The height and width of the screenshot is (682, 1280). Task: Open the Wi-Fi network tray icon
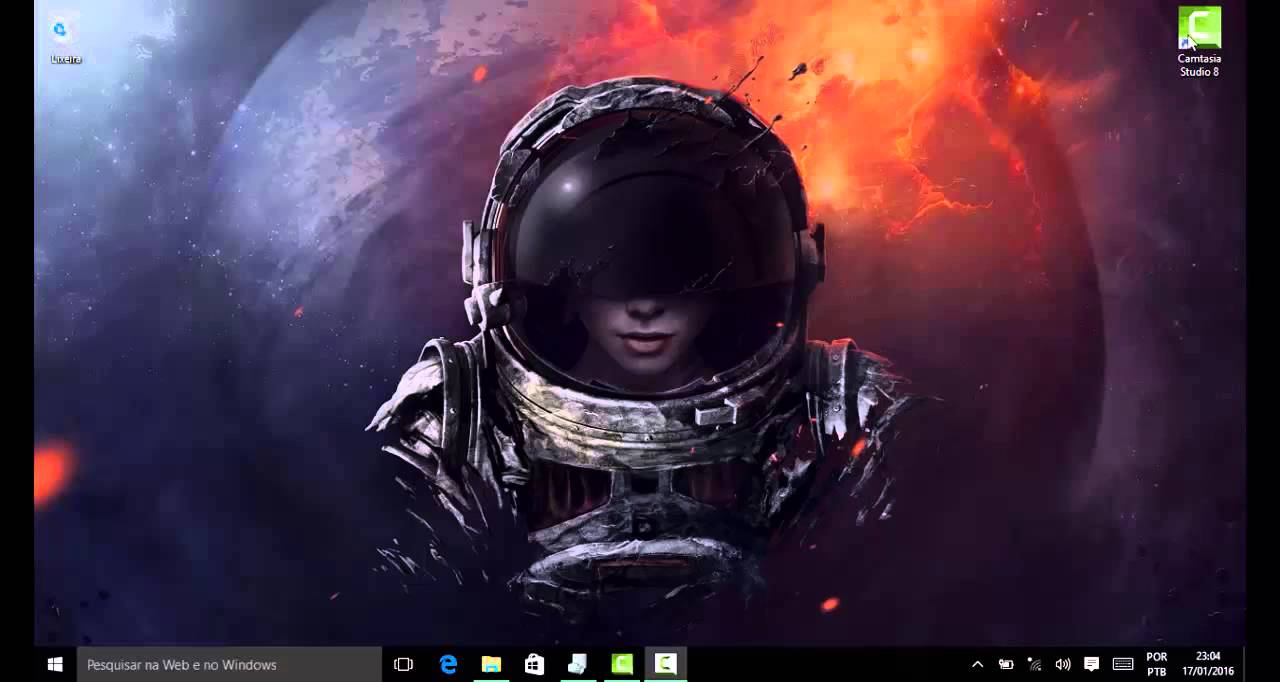tap(1035, 664)
